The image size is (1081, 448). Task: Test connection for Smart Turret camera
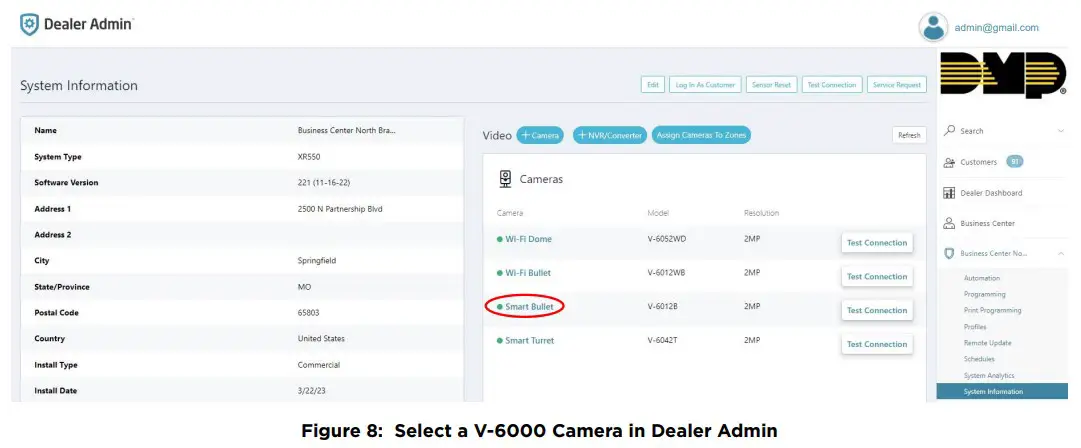click(x=877, y=344)
